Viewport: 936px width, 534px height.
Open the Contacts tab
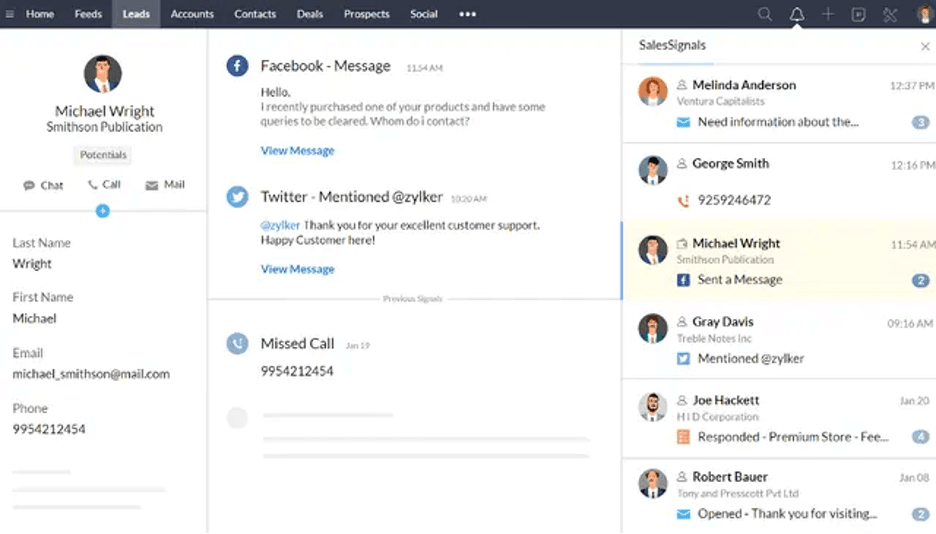coord(255,14)
